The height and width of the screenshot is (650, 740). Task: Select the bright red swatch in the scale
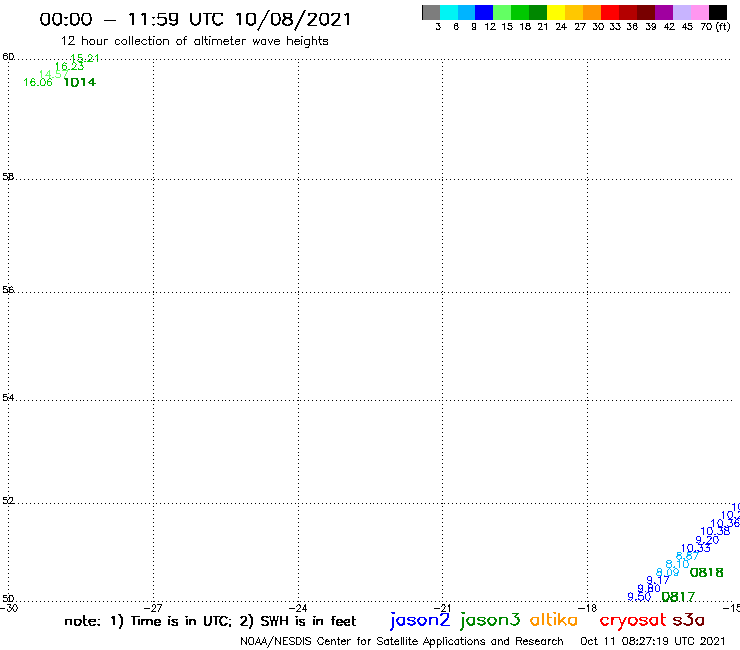610,12
